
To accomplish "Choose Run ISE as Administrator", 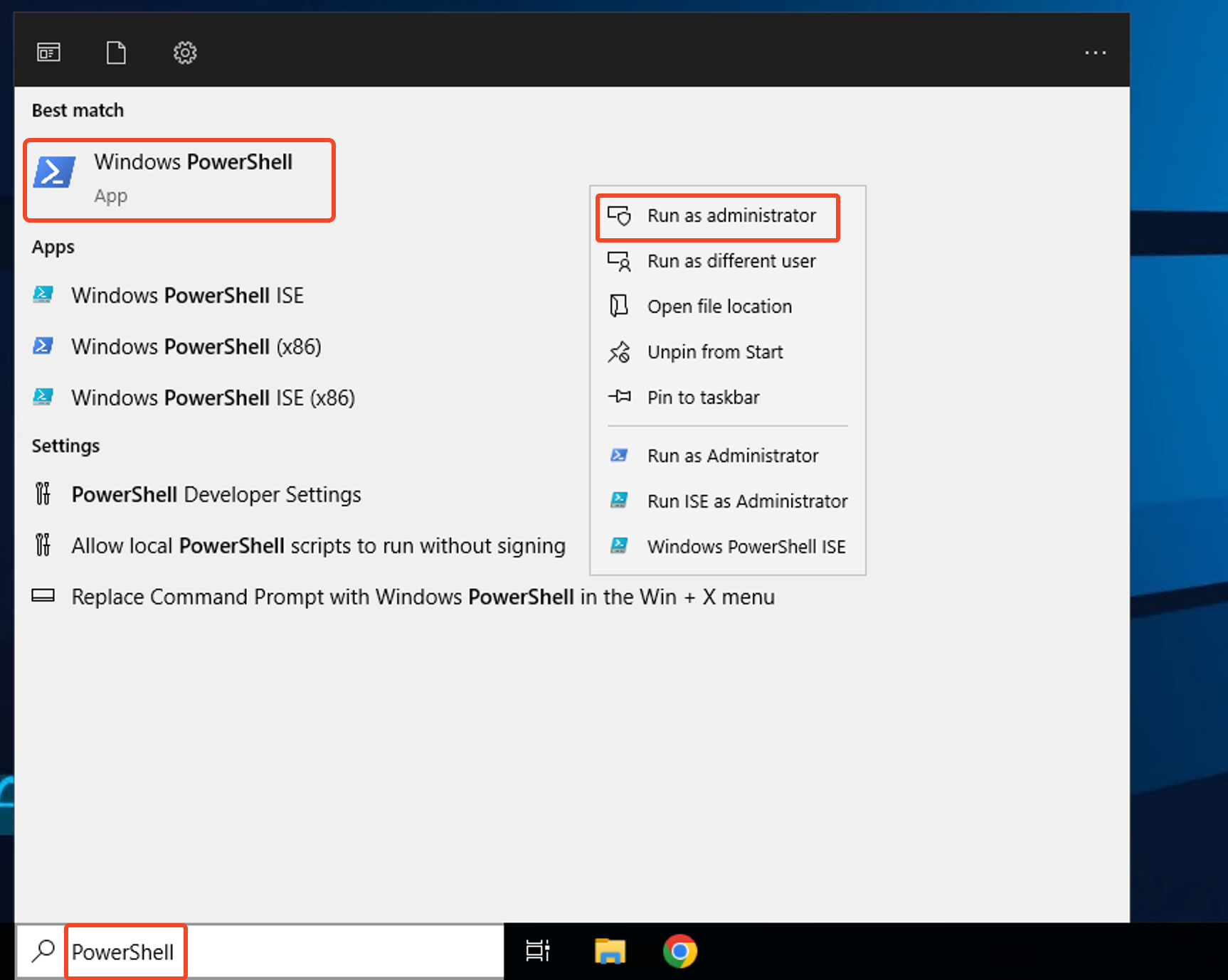I will point(728,501).
